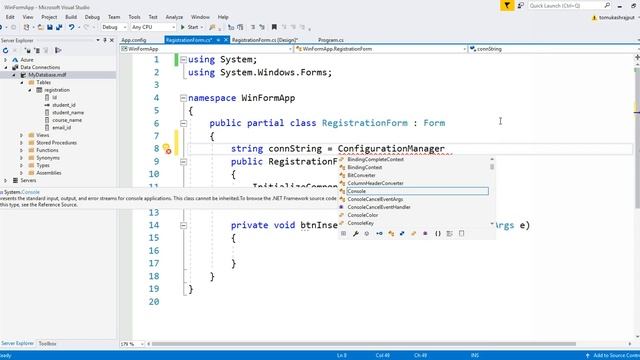Open the Tools menu
Screen dimensions: 640x360
point(134,17)
